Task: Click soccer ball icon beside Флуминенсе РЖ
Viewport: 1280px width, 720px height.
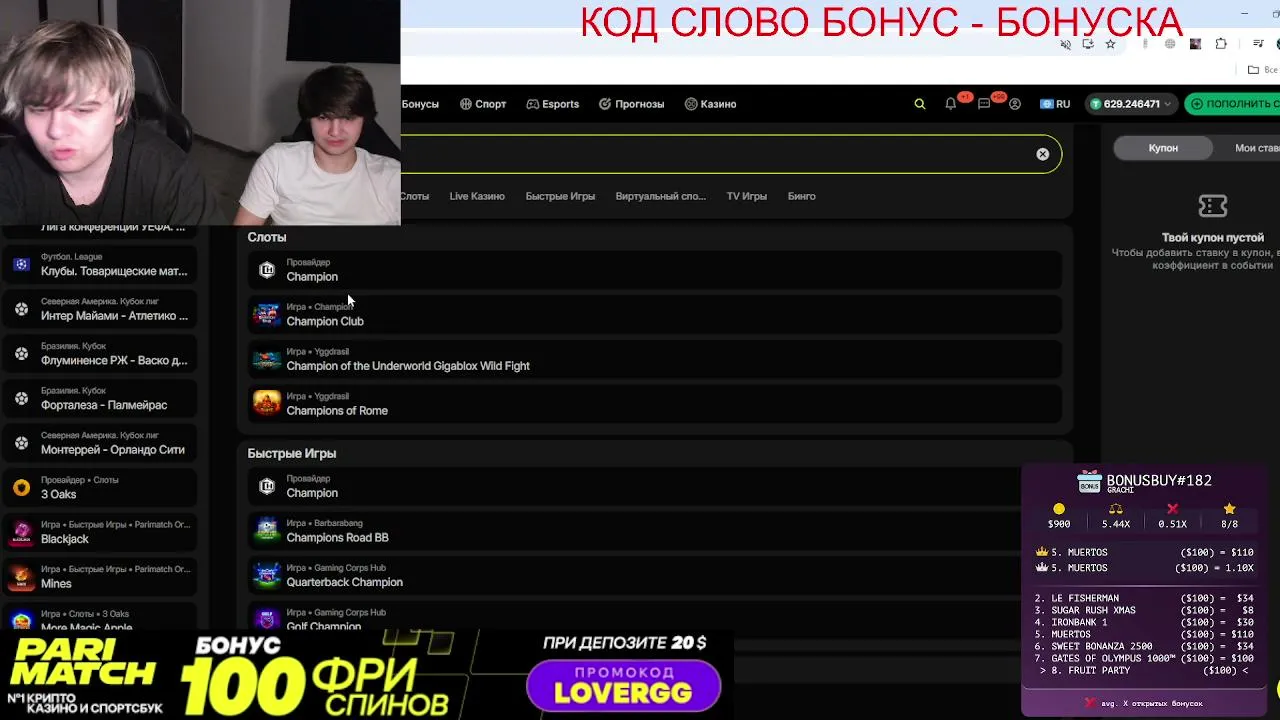Action: [x=21, y=354]
